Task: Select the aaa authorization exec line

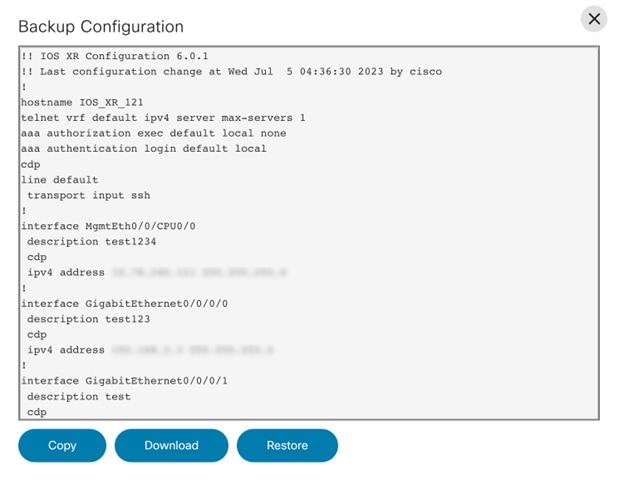Action: [152, 133]
